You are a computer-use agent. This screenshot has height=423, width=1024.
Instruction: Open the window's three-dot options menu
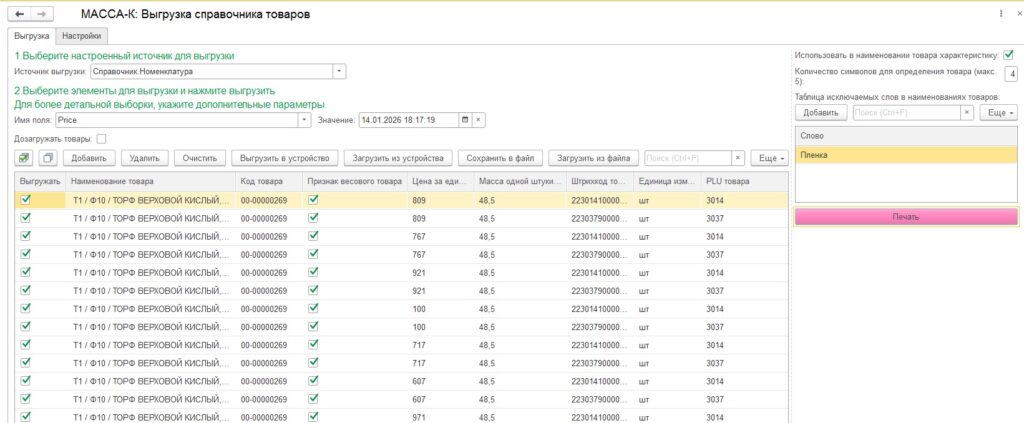(x=1003, y=15)
